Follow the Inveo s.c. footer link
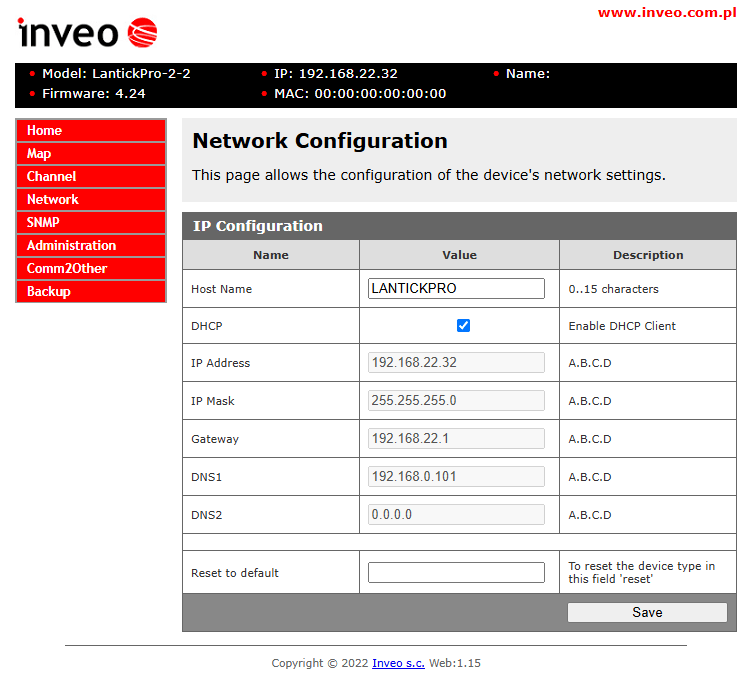This screenshot has width=751, height=683. (x=398, y=663)
